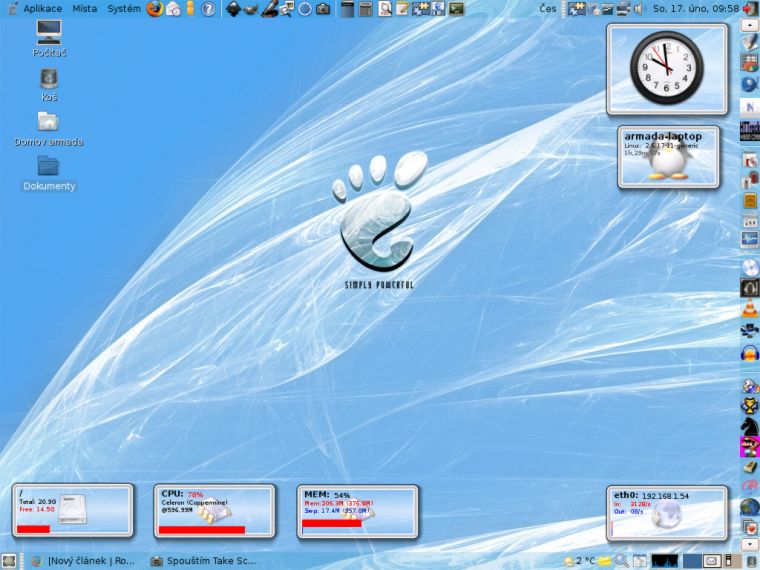Open the calculator launcher

(x=365, y=9)
